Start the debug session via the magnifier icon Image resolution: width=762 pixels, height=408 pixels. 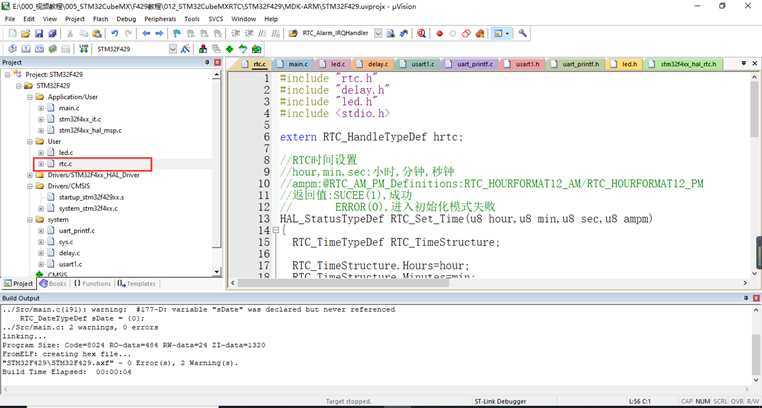click(x=421, y=34)
